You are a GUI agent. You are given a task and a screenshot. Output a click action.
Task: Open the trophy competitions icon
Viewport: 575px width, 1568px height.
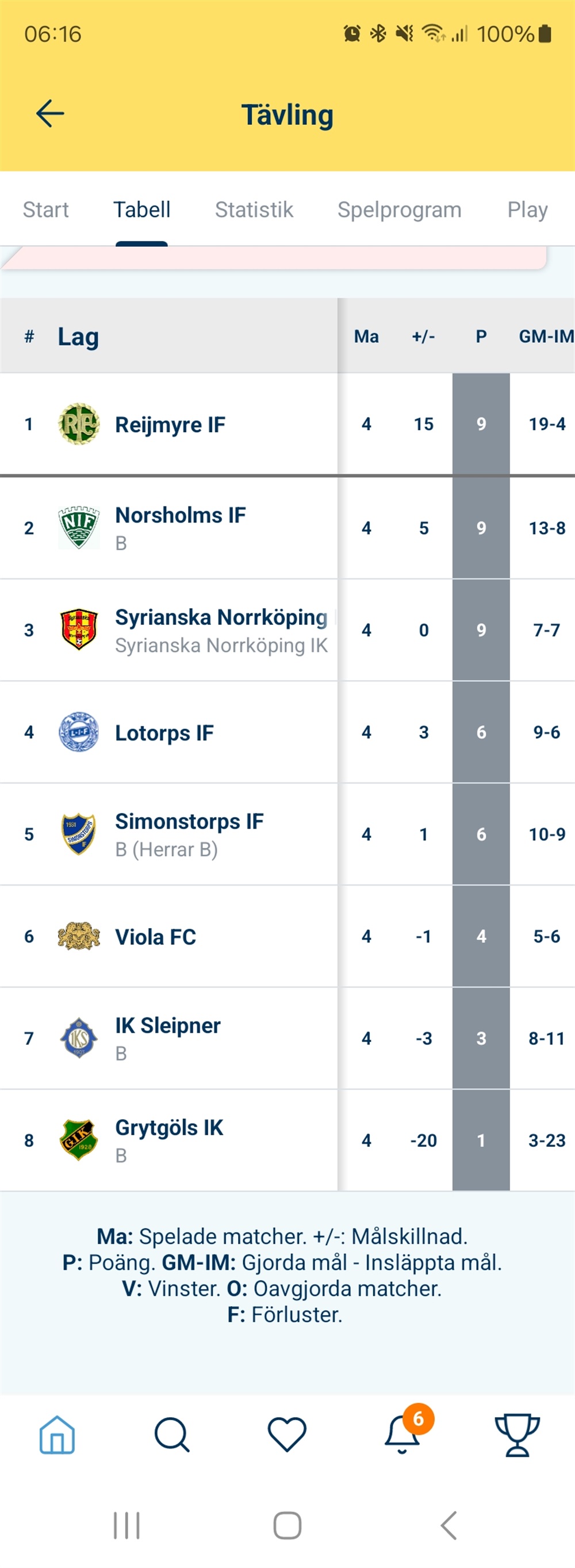tap(517, 1434)
